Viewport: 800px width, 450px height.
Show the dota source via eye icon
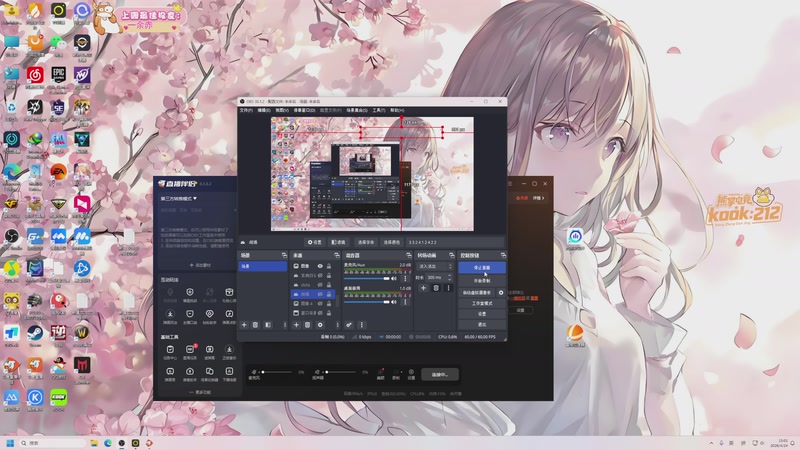pos(320,285)
